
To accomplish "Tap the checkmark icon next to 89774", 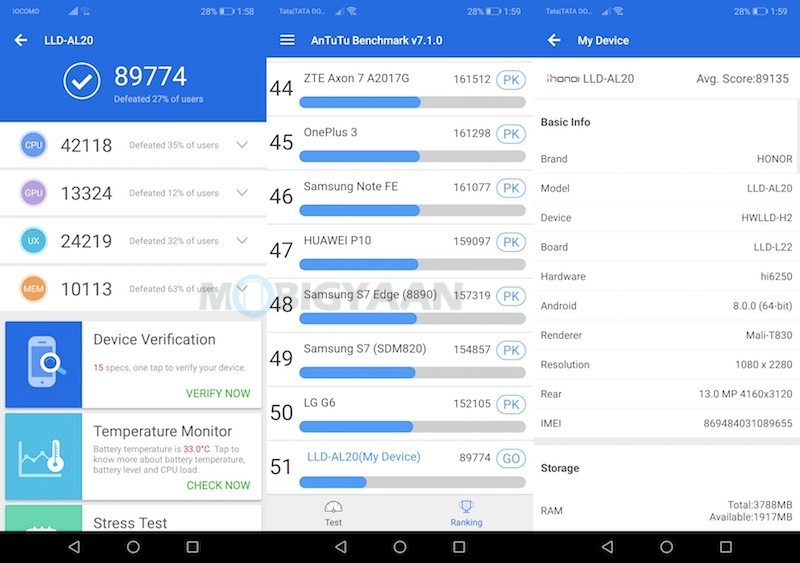I will [82, 81].
